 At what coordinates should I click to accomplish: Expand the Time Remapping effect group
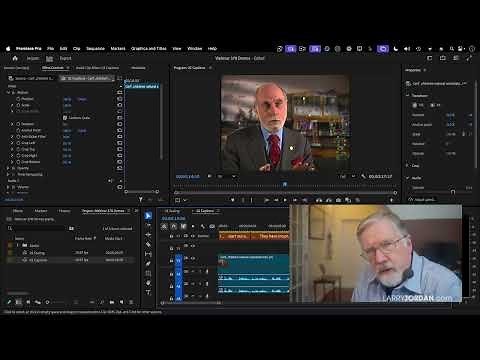coord(8,175)
